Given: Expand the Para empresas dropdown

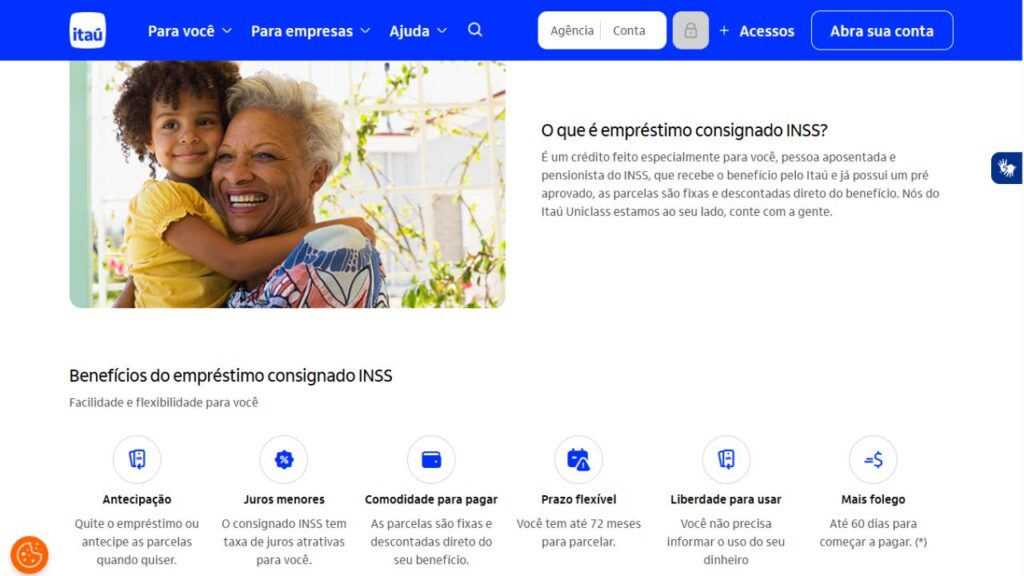Looking at the screenshot, I should (310, 31).
